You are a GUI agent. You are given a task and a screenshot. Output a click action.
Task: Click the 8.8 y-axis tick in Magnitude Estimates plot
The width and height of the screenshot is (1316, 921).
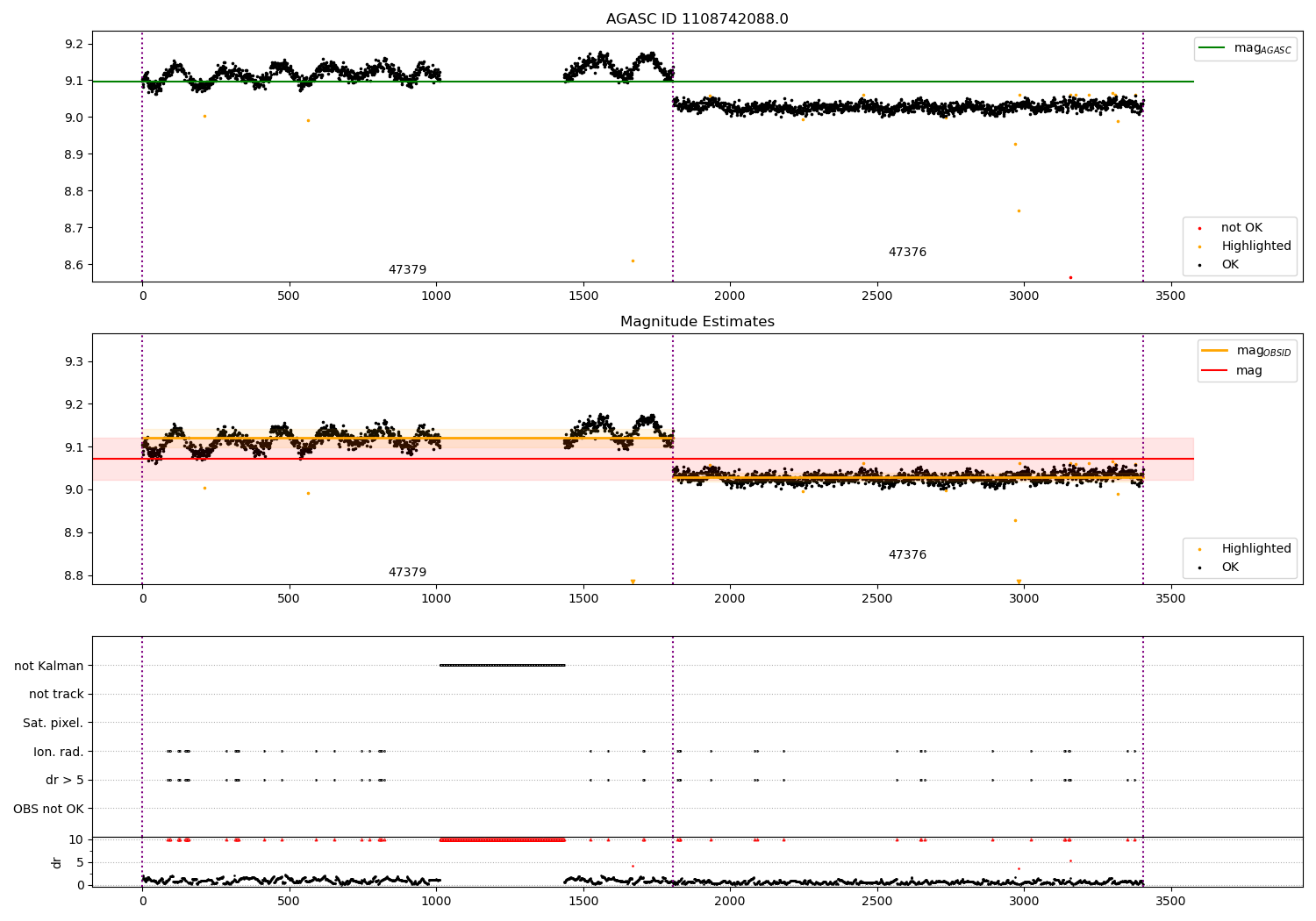click(75, 576)
